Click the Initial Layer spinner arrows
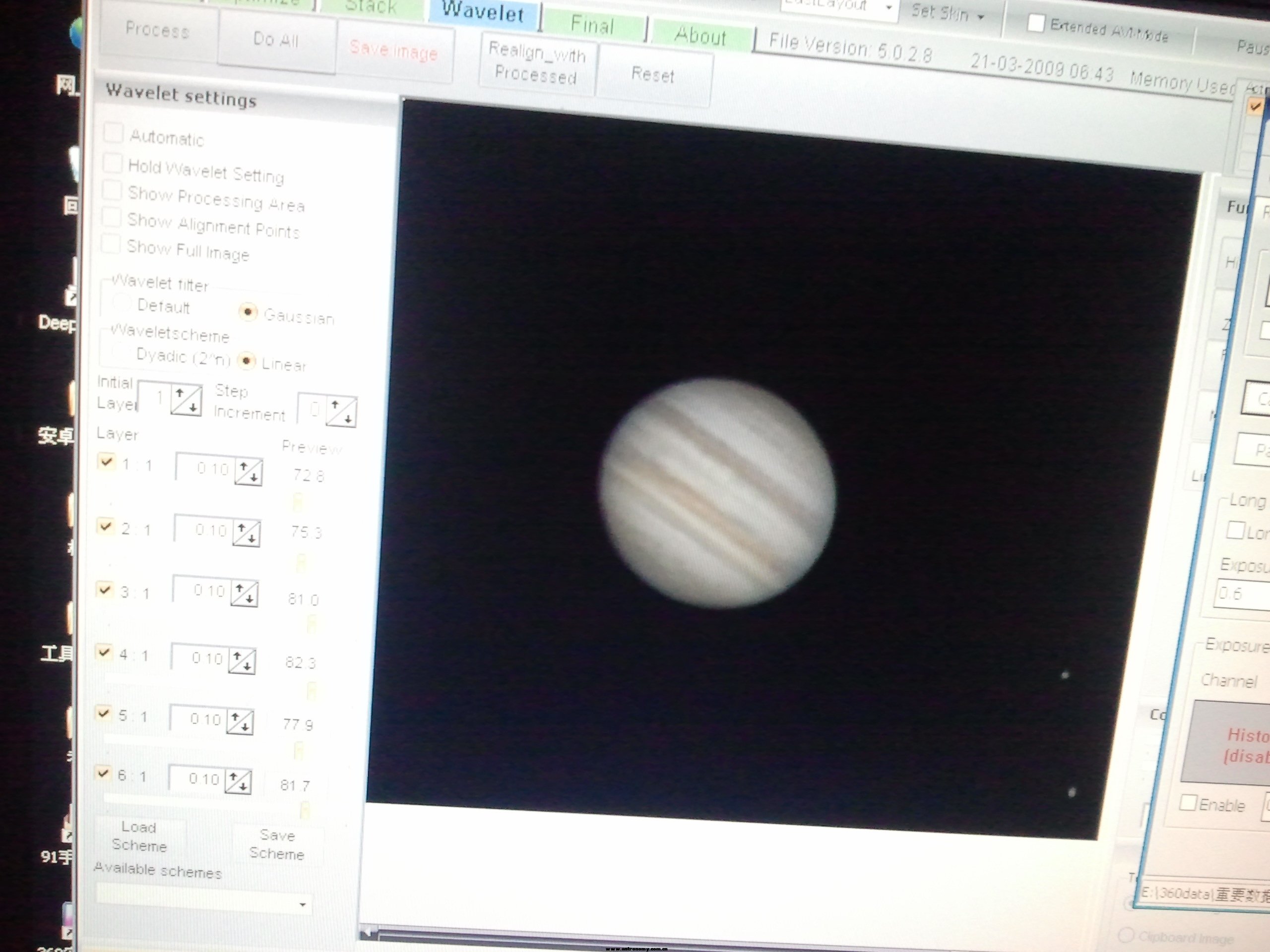Screen dimensions: 1270x952 [187, 400]
